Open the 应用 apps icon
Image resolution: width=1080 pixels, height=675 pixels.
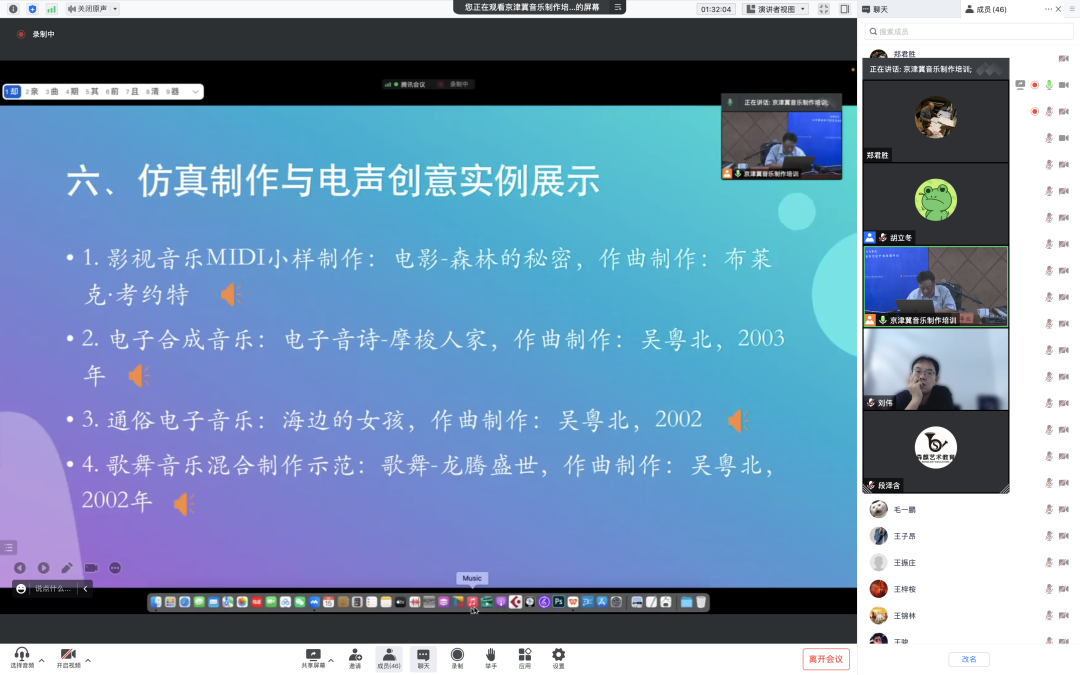click(525, 657)
